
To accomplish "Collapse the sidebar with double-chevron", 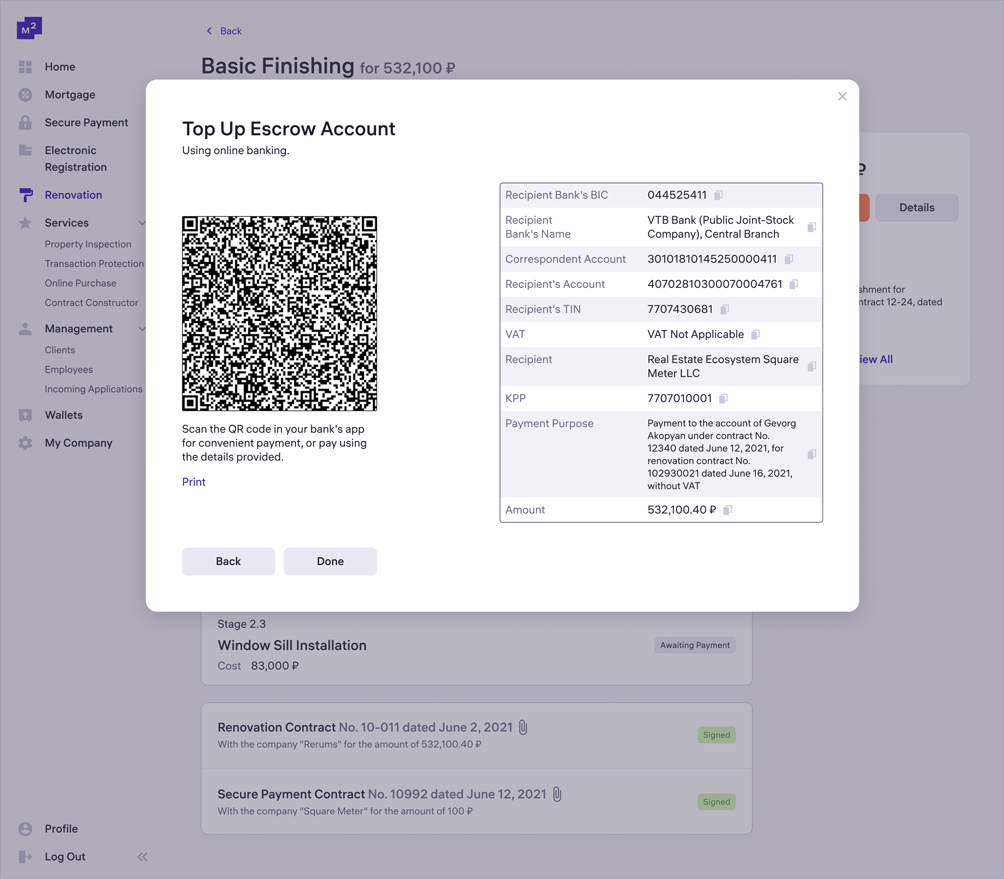I will [142, 856].
